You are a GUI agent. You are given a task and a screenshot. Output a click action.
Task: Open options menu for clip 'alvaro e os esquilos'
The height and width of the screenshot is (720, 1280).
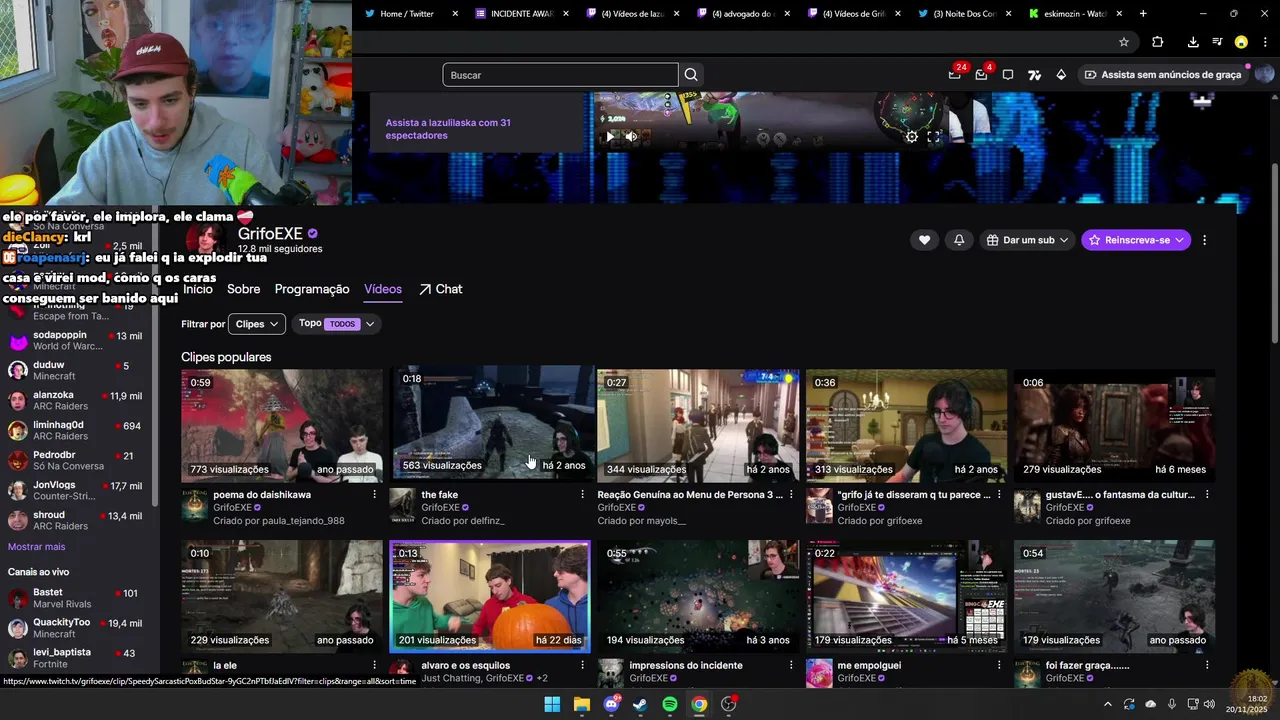point(582,665)
